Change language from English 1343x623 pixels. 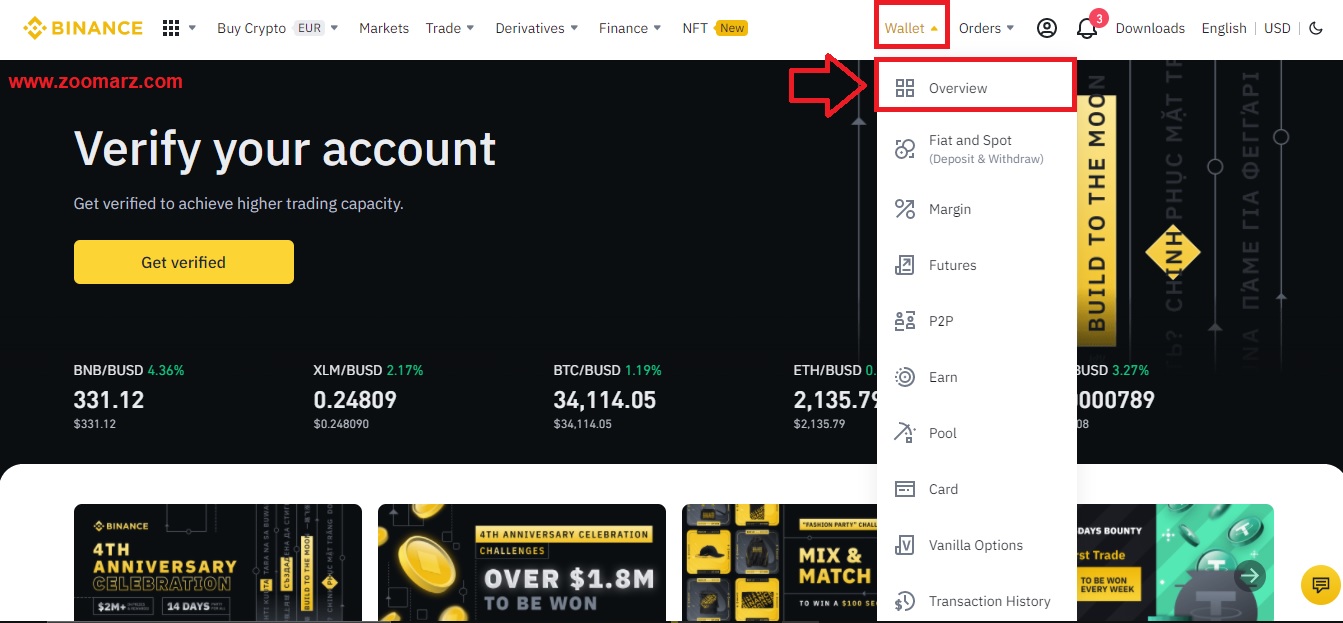[1224, 28]
